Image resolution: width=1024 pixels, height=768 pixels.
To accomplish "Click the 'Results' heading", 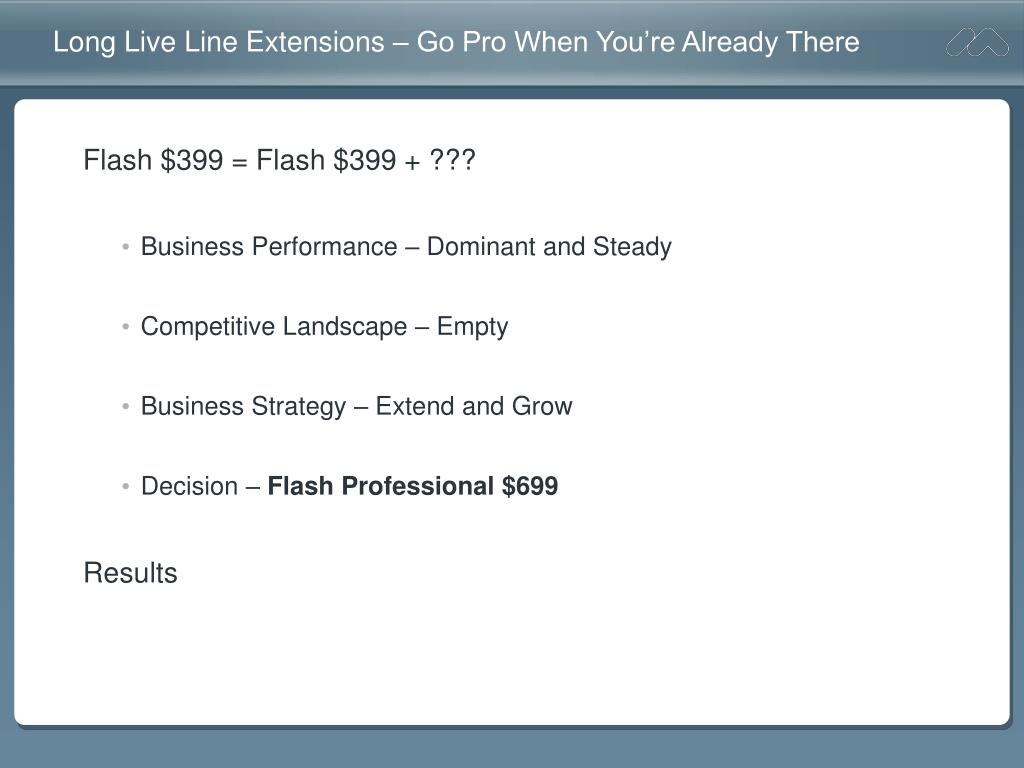I will (131, 573).
